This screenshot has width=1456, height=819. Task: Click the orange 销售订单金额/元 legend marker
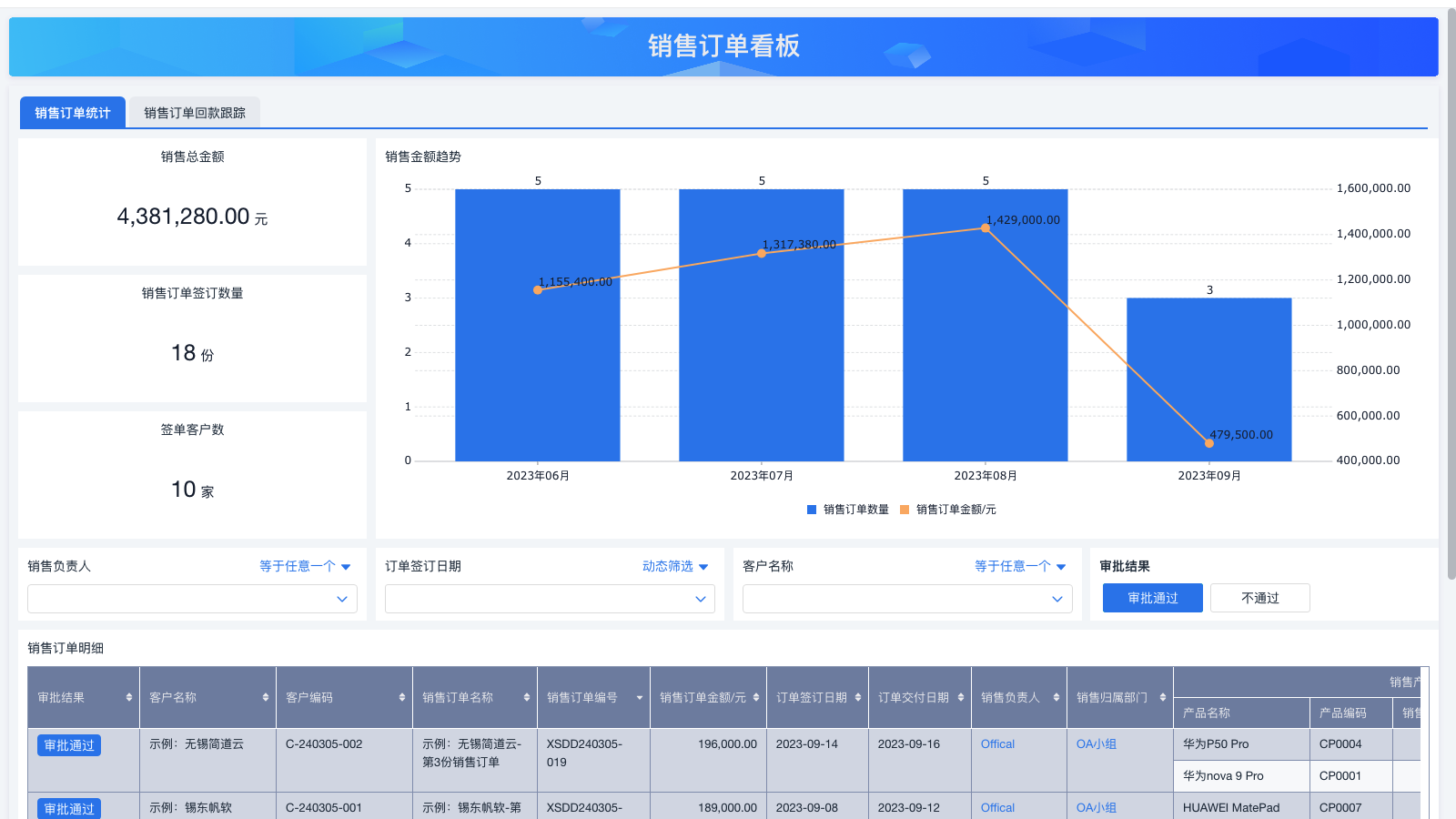coord(904,510)
